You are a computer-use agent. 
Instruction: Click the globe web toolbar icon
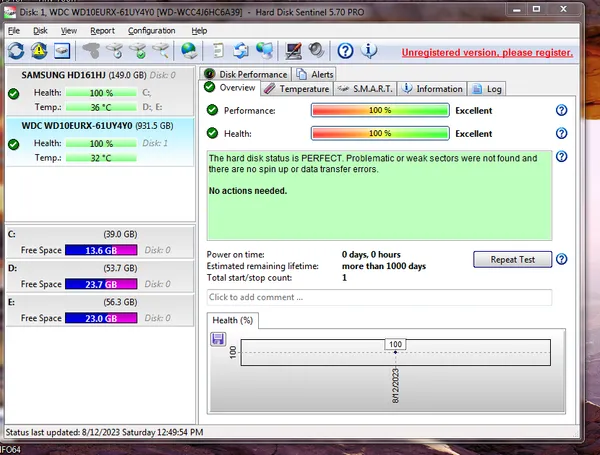pos(189,51)
